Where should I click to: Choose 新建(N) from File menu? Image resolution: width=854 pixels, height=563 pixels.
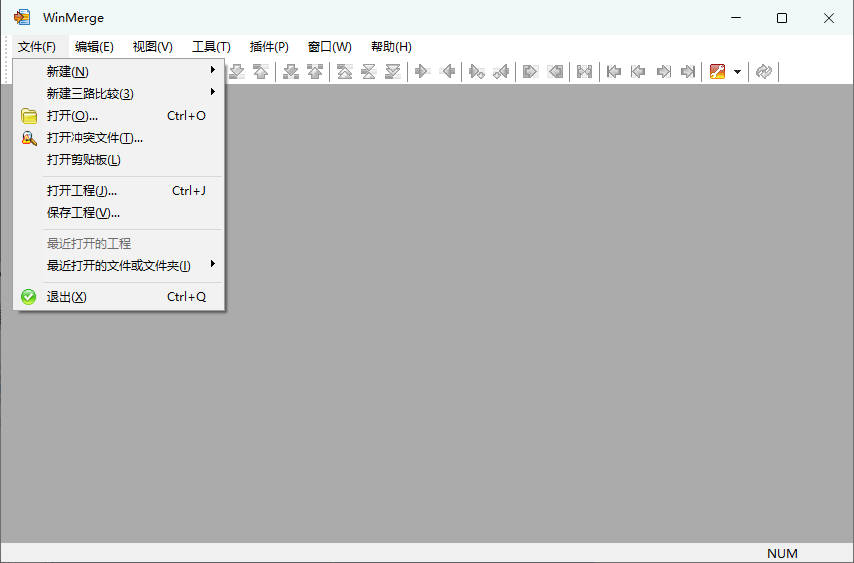[x=119, y=71]
